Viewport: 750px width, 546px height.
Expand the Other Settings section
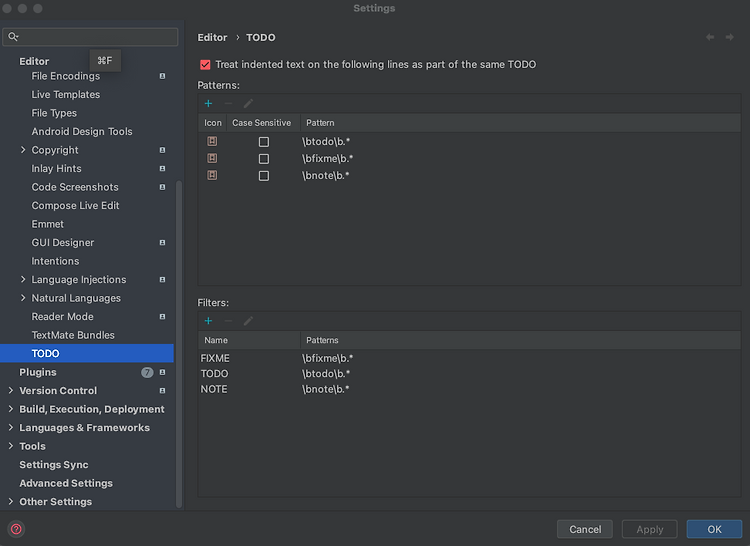[11, 502]
